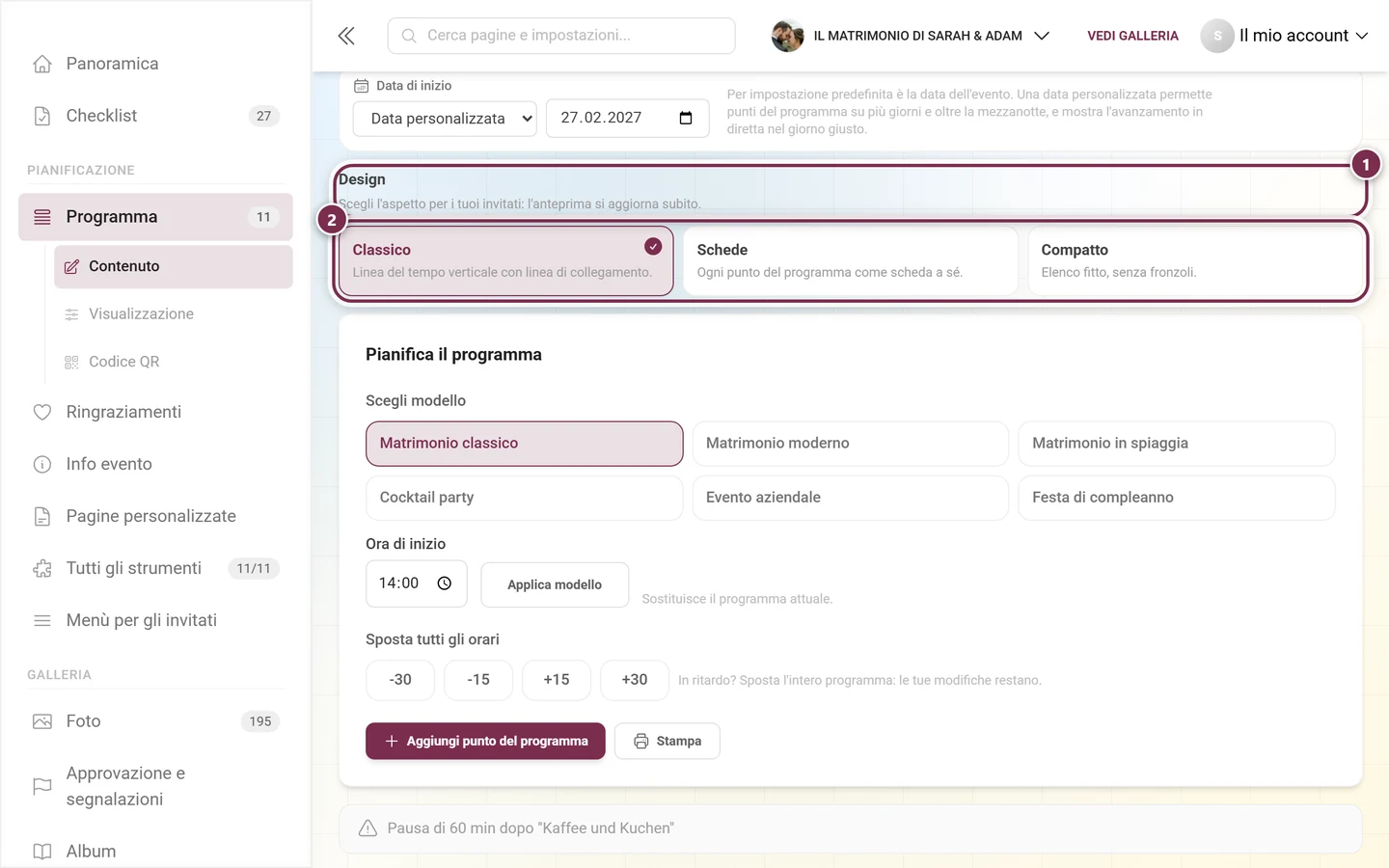Open Panoramica from the sidebar
The image size is (1389, 868).
coord(155,64)
